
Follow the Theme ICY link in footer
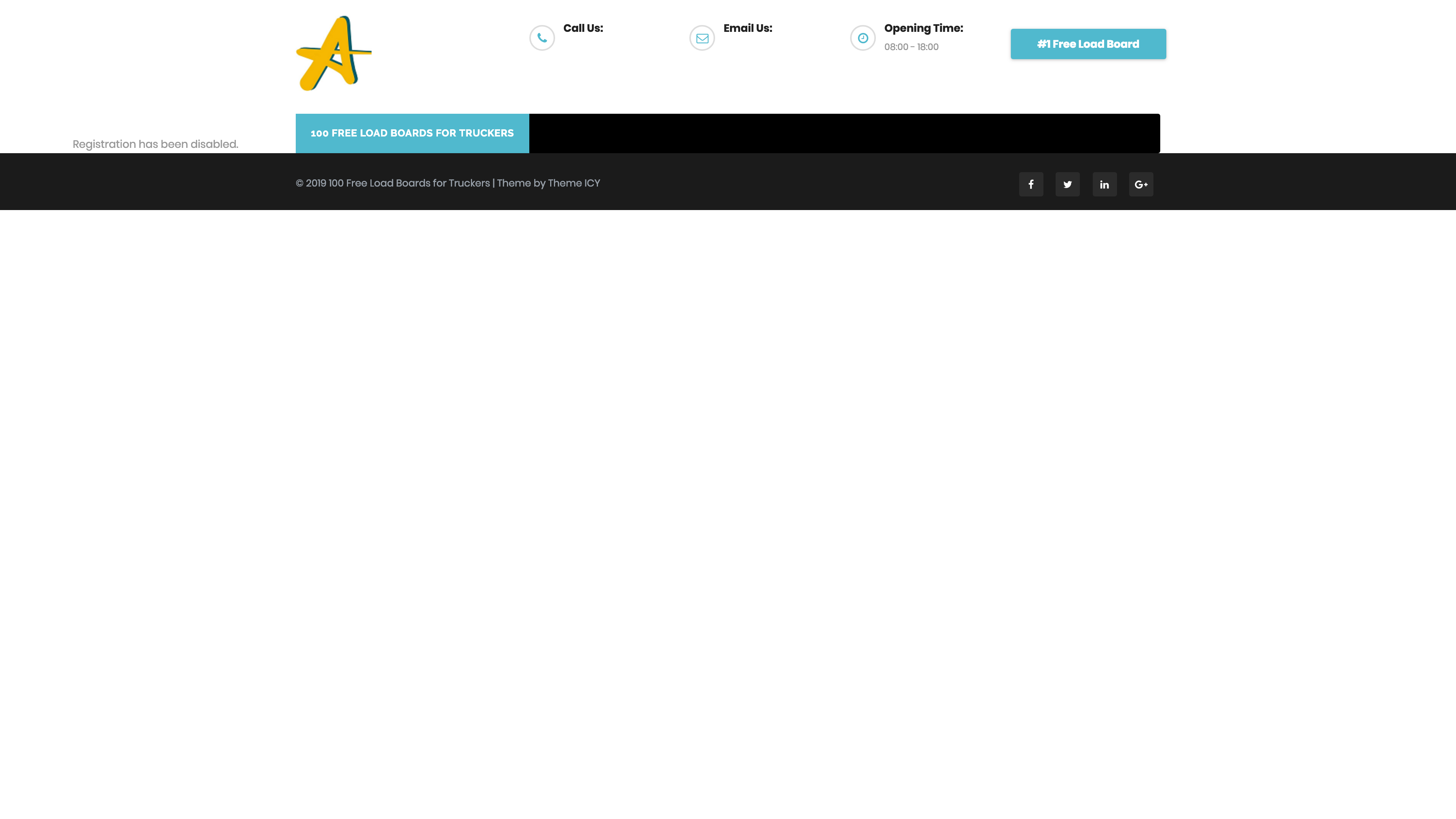574,183
